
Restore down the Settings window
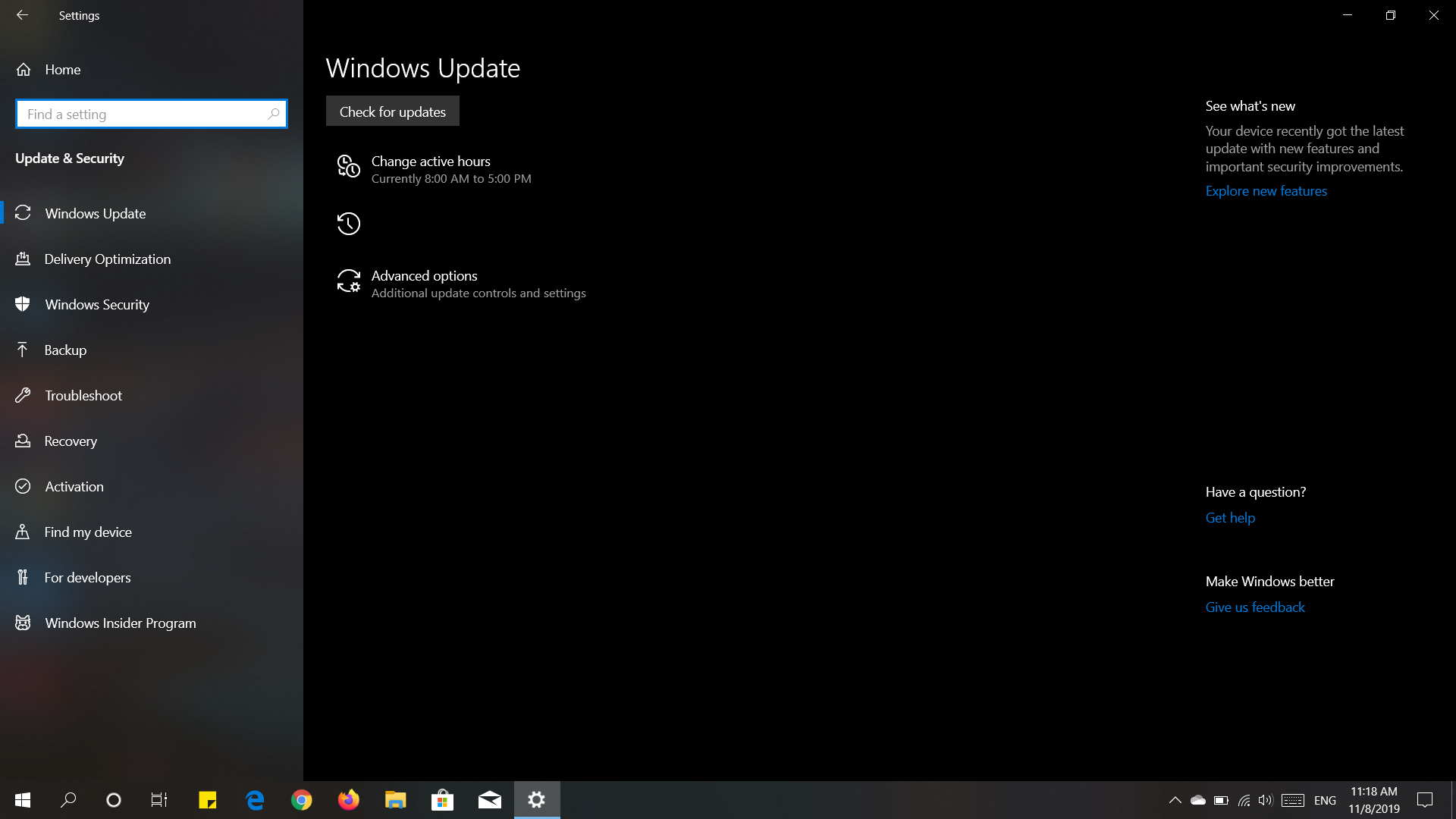1391,15
